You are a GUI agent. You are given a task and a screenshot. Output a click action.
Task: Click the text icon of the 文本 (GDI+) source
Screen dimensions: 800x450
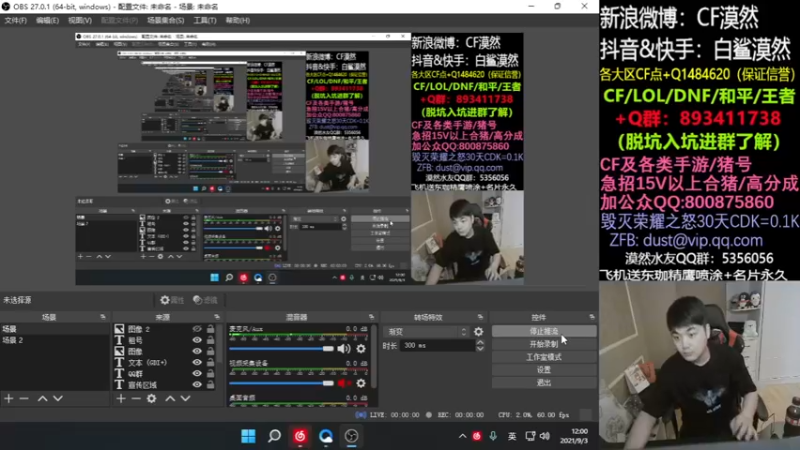click(x=119, y=363)
